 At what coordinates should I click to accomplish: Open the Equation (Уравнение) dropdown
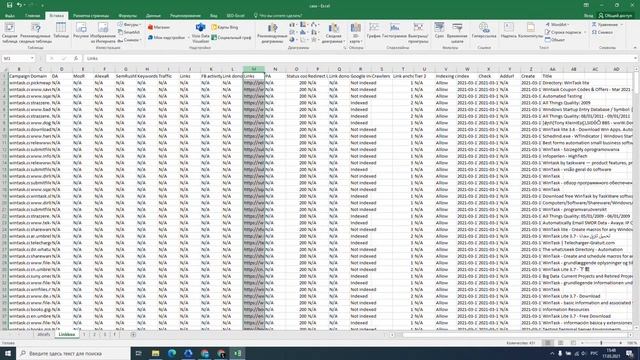(x=607, y=24)
